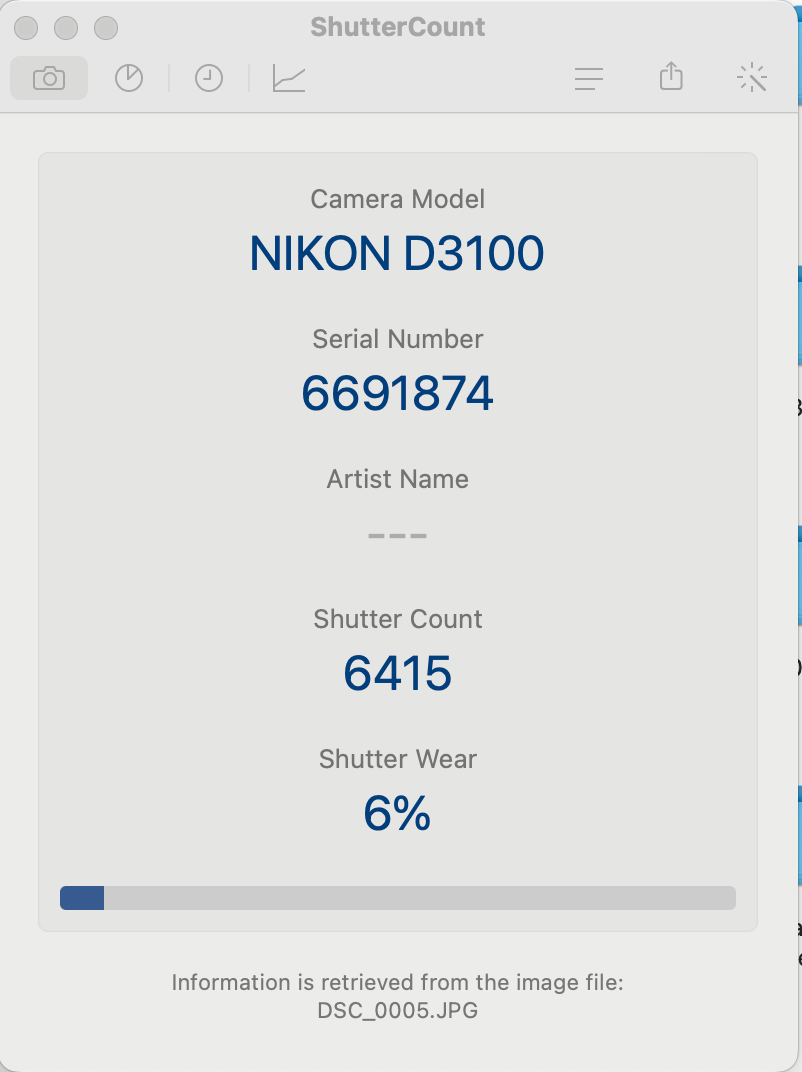802x1072 pixels.
Task: Click the camera model NIKON D3100 value
Action: click(397, 254)
